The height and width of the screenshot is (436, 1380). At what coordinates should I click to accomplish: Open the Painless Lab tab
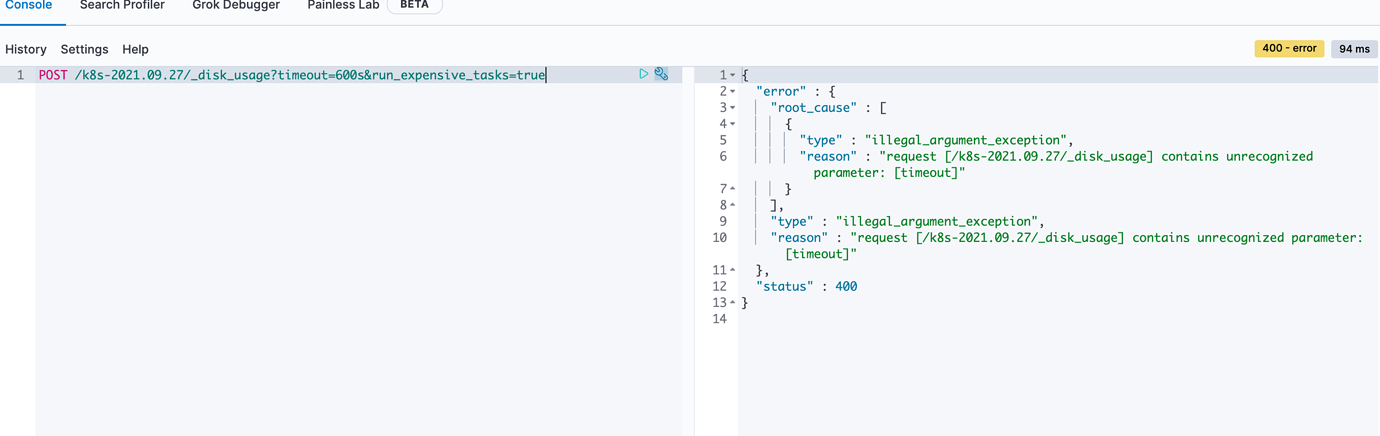coord(343,5)
